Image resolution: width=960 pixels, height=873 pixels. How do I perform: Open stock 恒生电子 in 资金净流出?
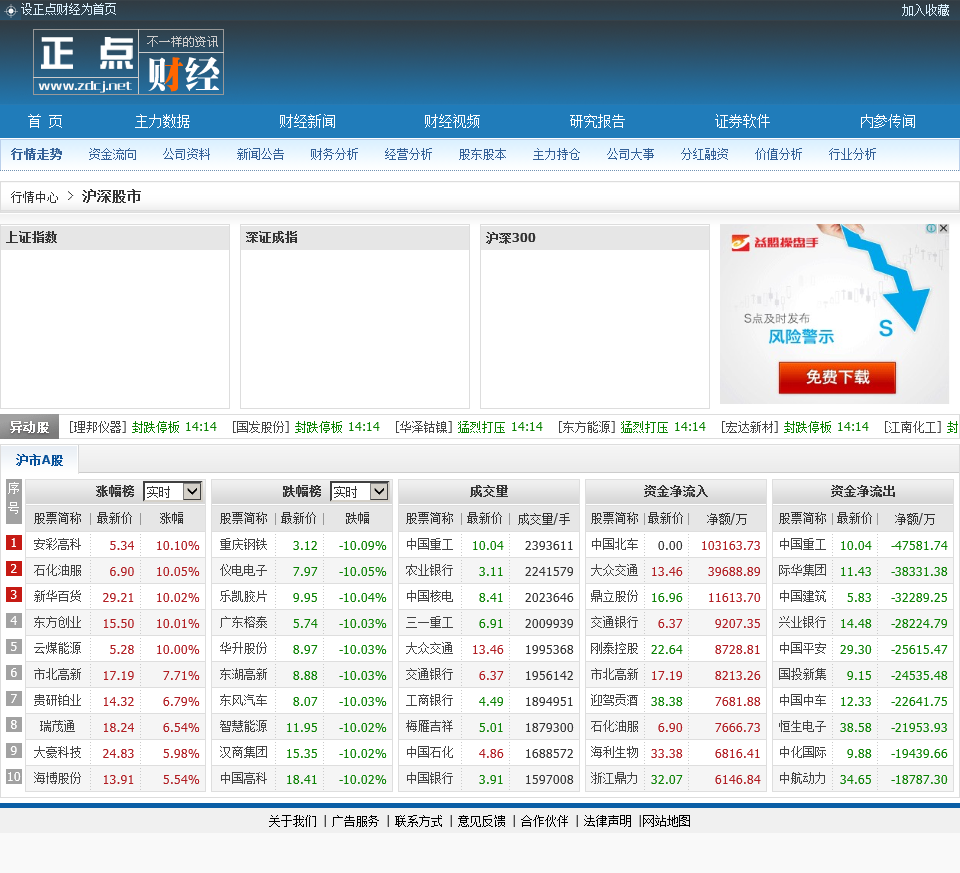(x=803, y=727)
